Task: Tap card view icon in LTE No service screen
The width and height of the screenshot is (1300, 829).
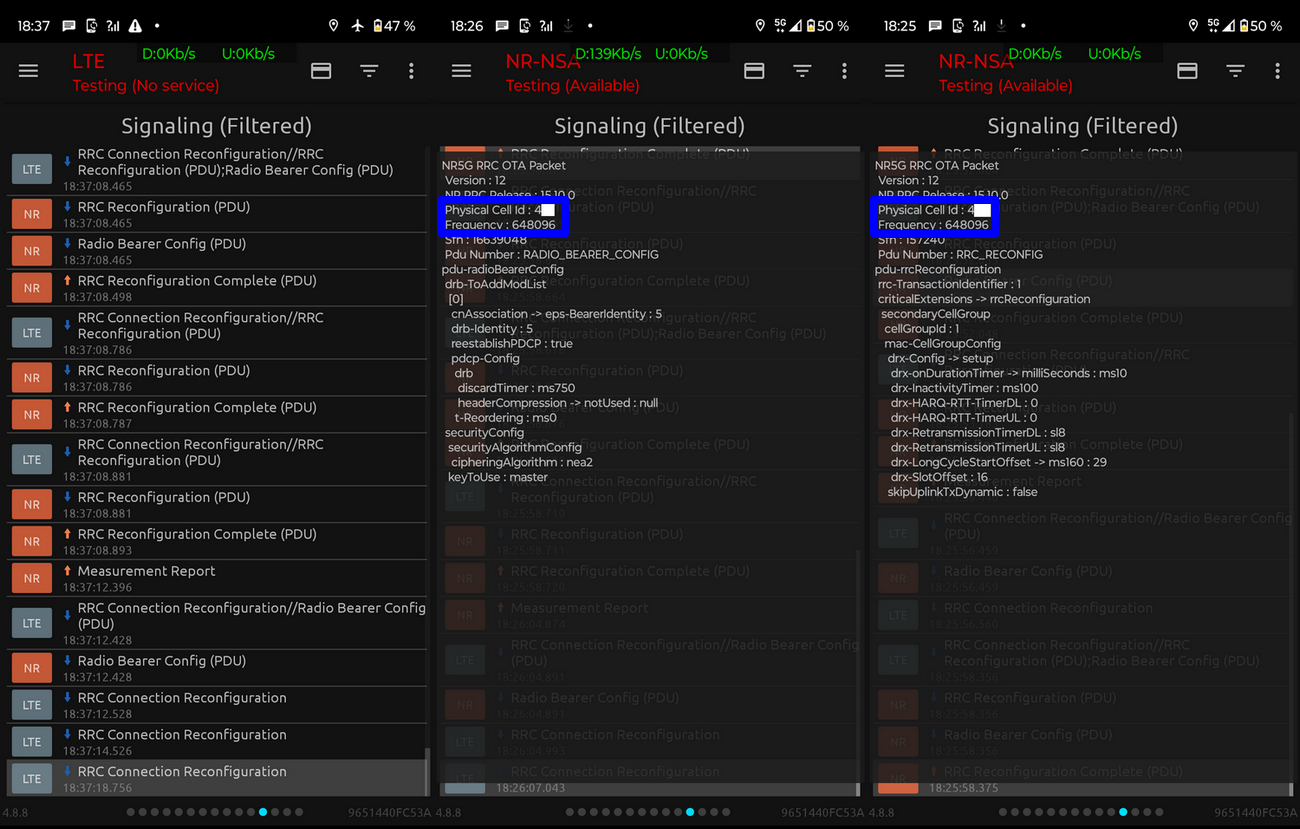Action: (x=321, y=71)
